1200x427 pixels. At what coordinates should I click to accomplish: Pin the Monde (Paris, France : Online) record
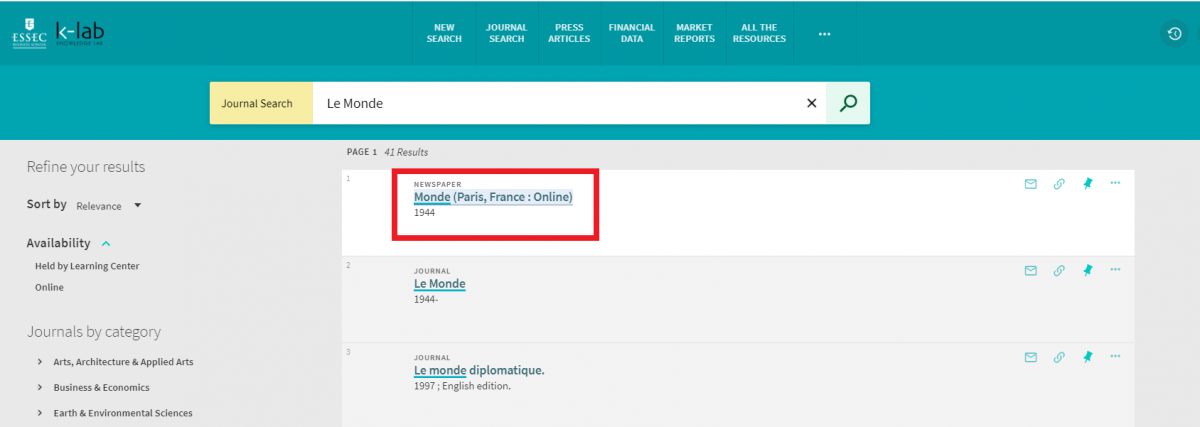pyautogui.click(x=1087, y=184)
